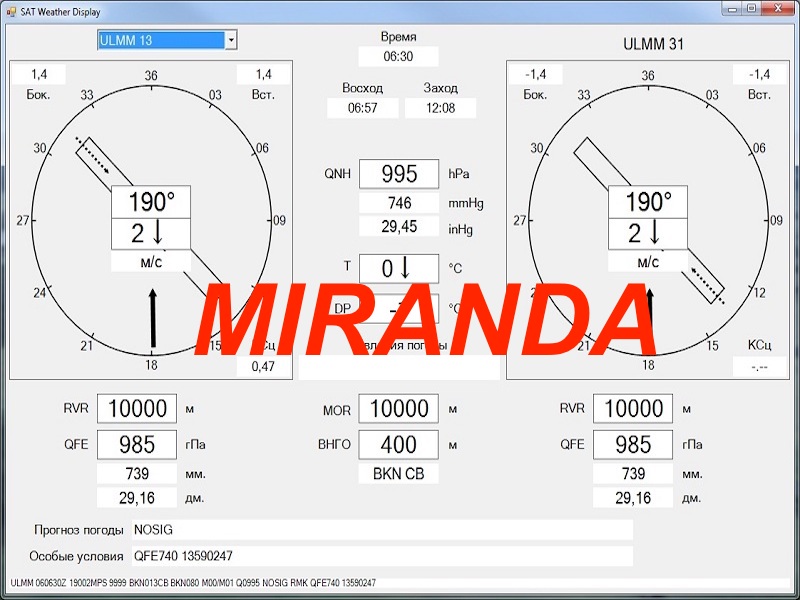Click the Восход field showing 06:57
Image resolution: width=800 pixels, height=600 pixels.
[362, 108]
